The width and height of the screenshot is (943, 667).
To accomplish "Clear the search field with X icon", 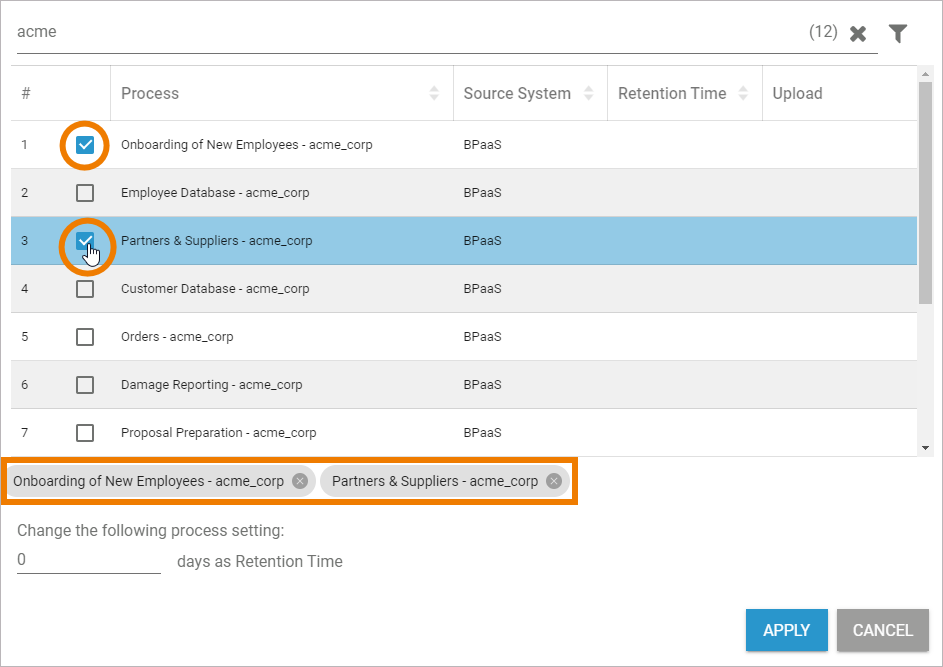I will 857,34.
